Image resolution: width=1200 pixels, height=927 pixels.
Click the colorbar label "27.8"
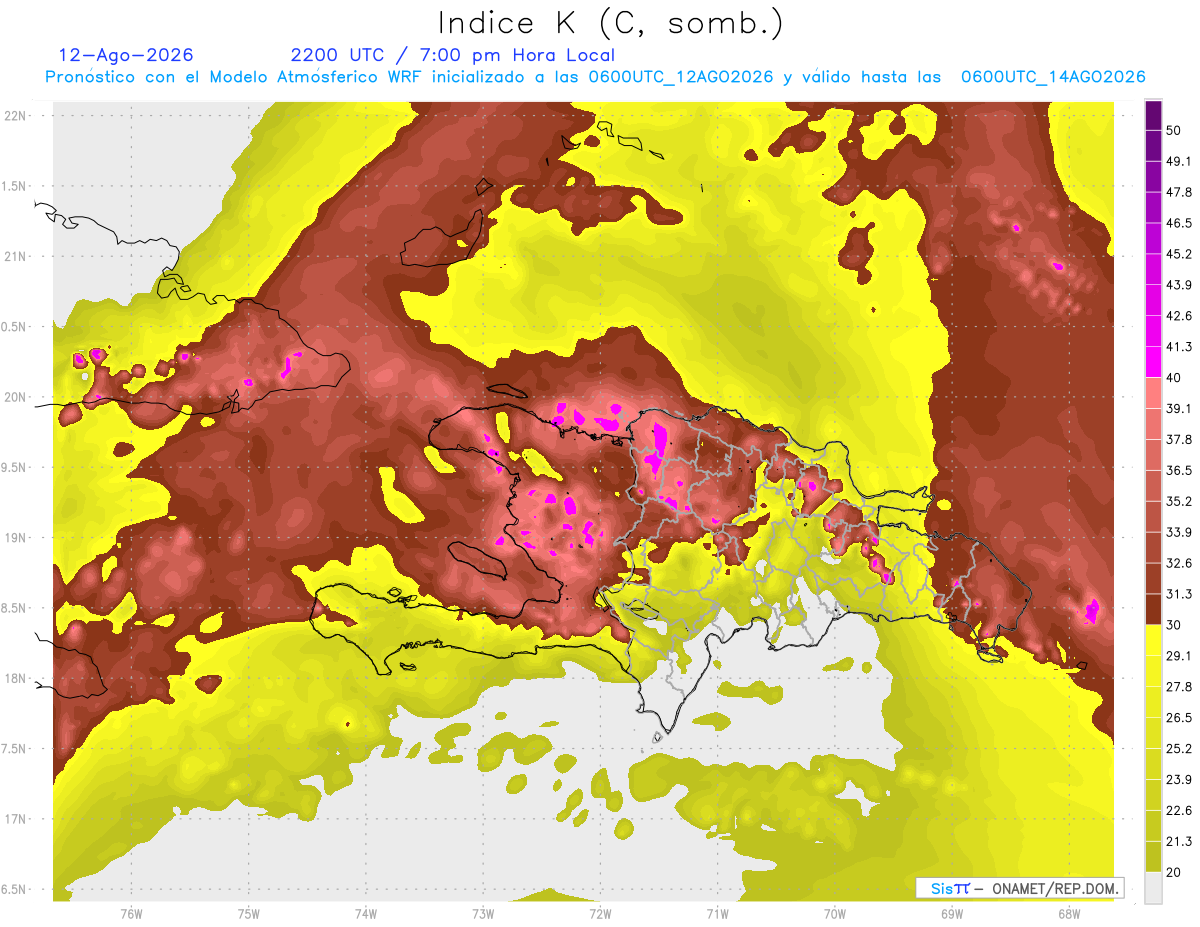point(1179,687)
